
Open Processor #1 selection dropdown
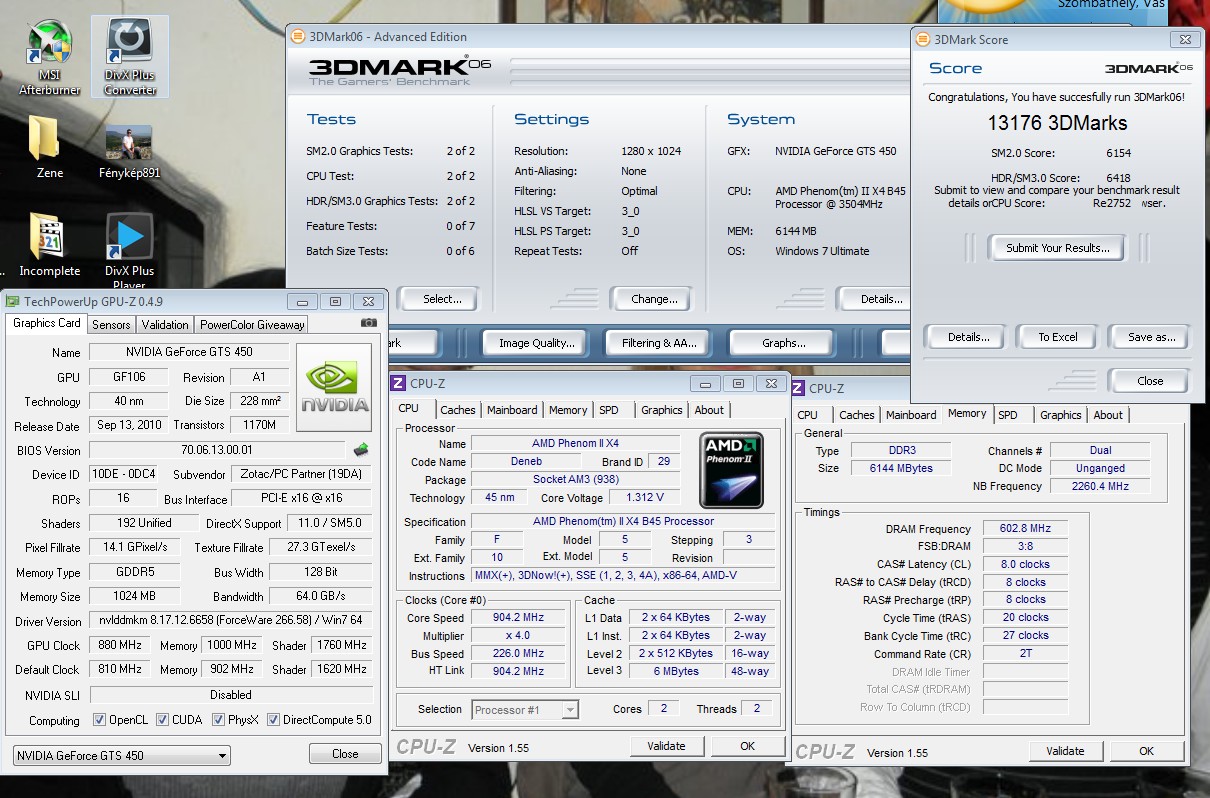click(x=525, y=710)
